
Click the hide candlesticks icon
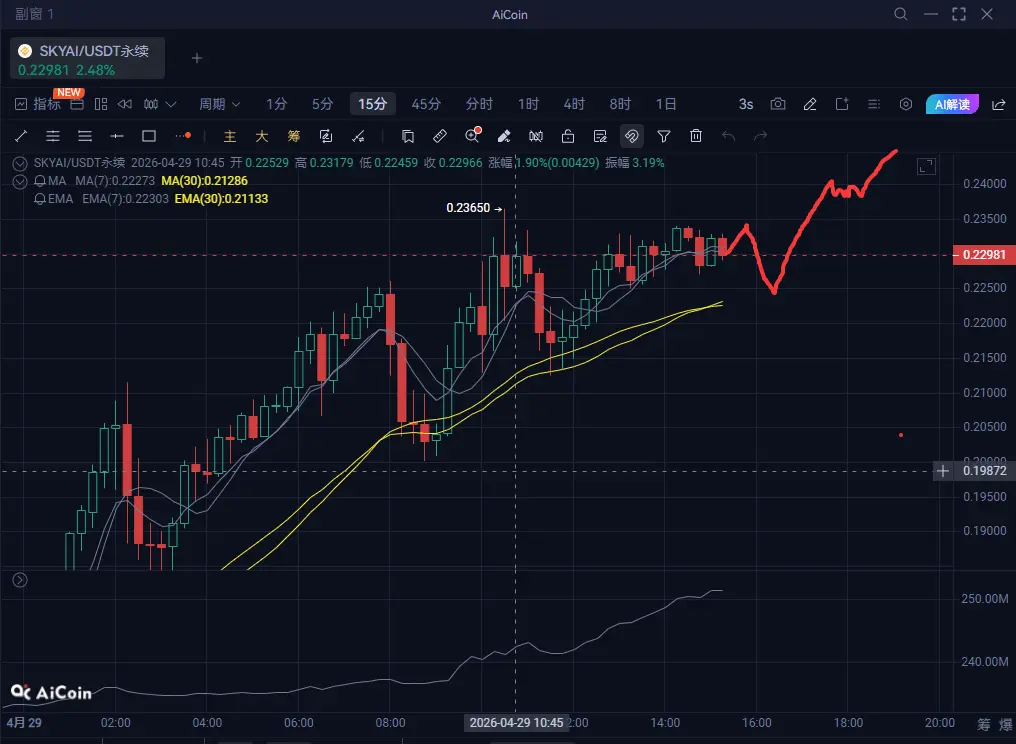[x=536, y=136]
